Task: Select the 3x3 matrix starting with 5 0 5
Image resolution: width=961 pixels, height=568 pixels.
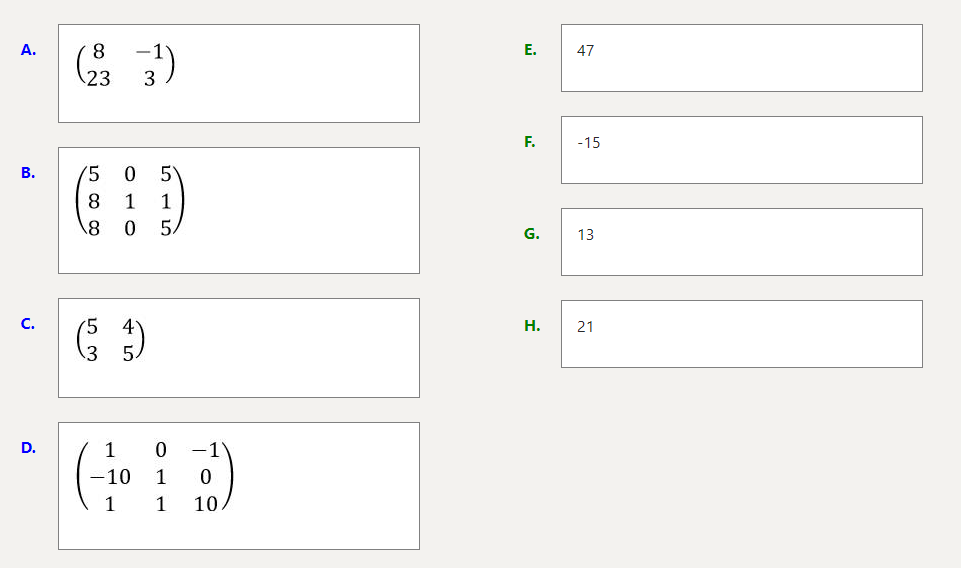Action: pyautogui.click(x=238, y=210)
